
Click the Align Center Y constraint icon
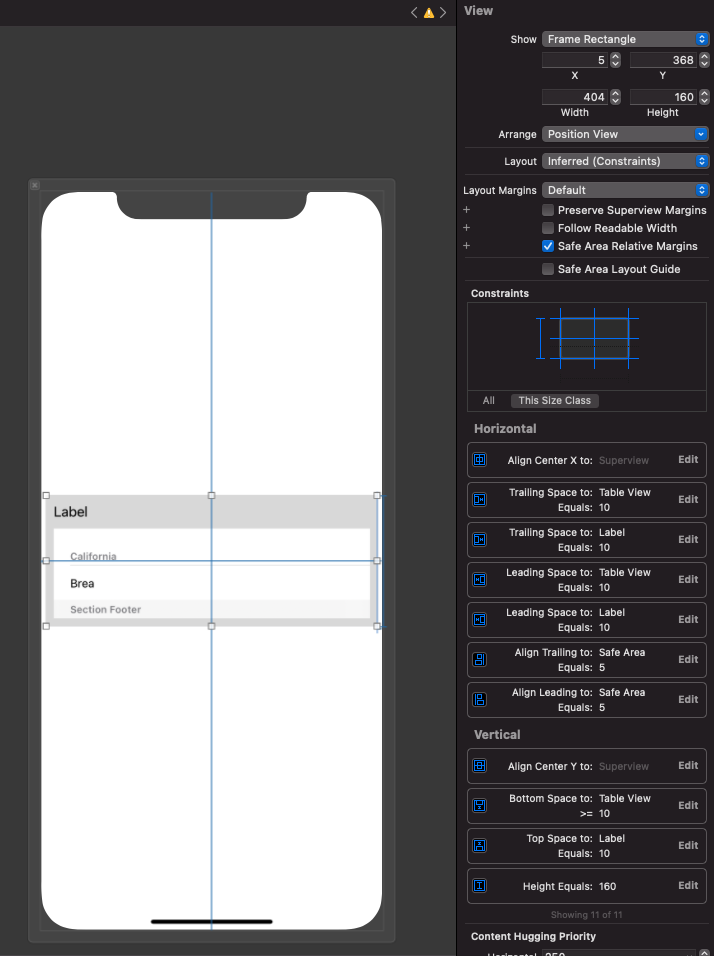click(x=480, y=766)
